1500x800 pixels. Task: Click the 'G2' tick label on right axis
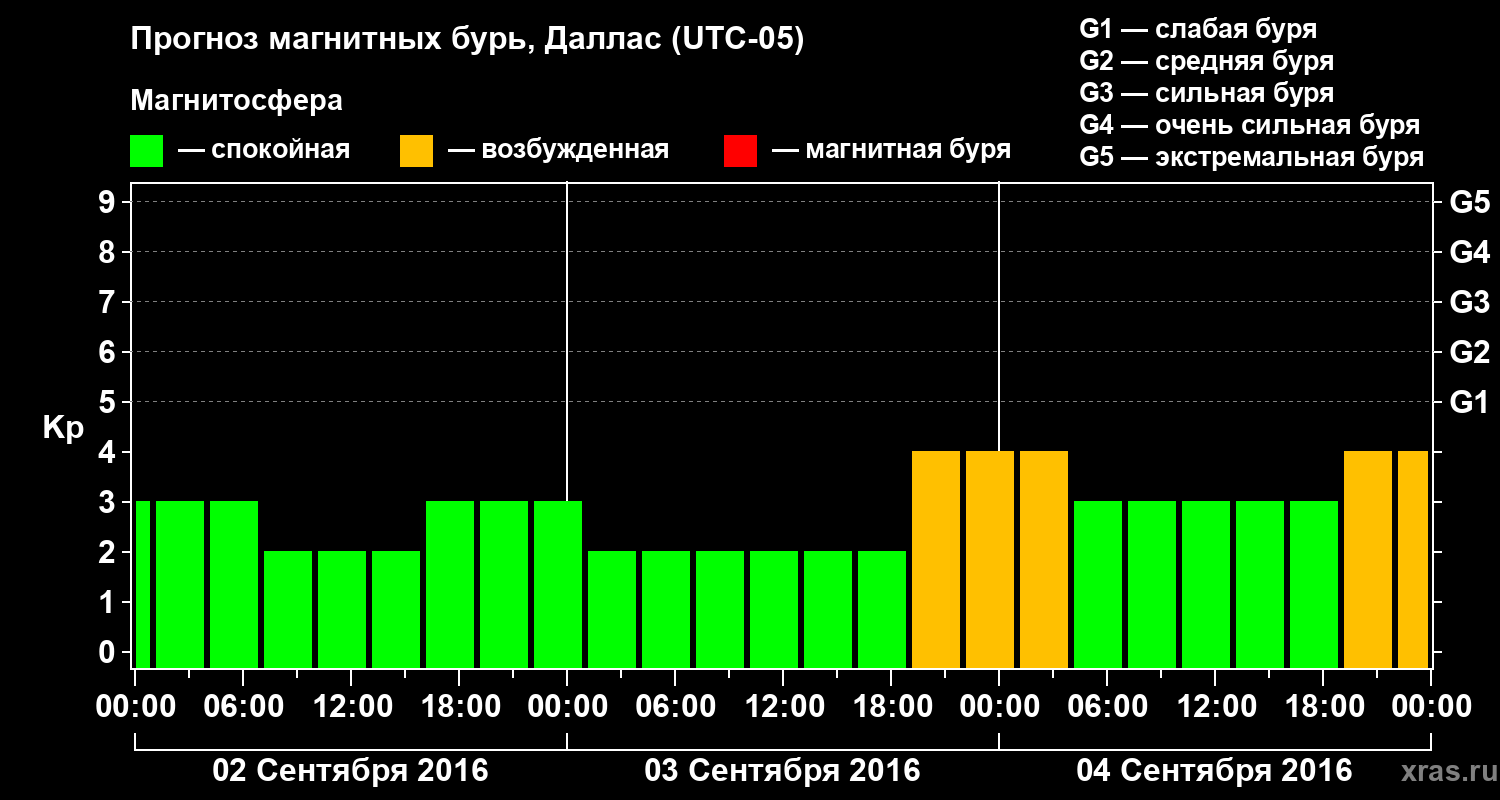(1470, 352)
